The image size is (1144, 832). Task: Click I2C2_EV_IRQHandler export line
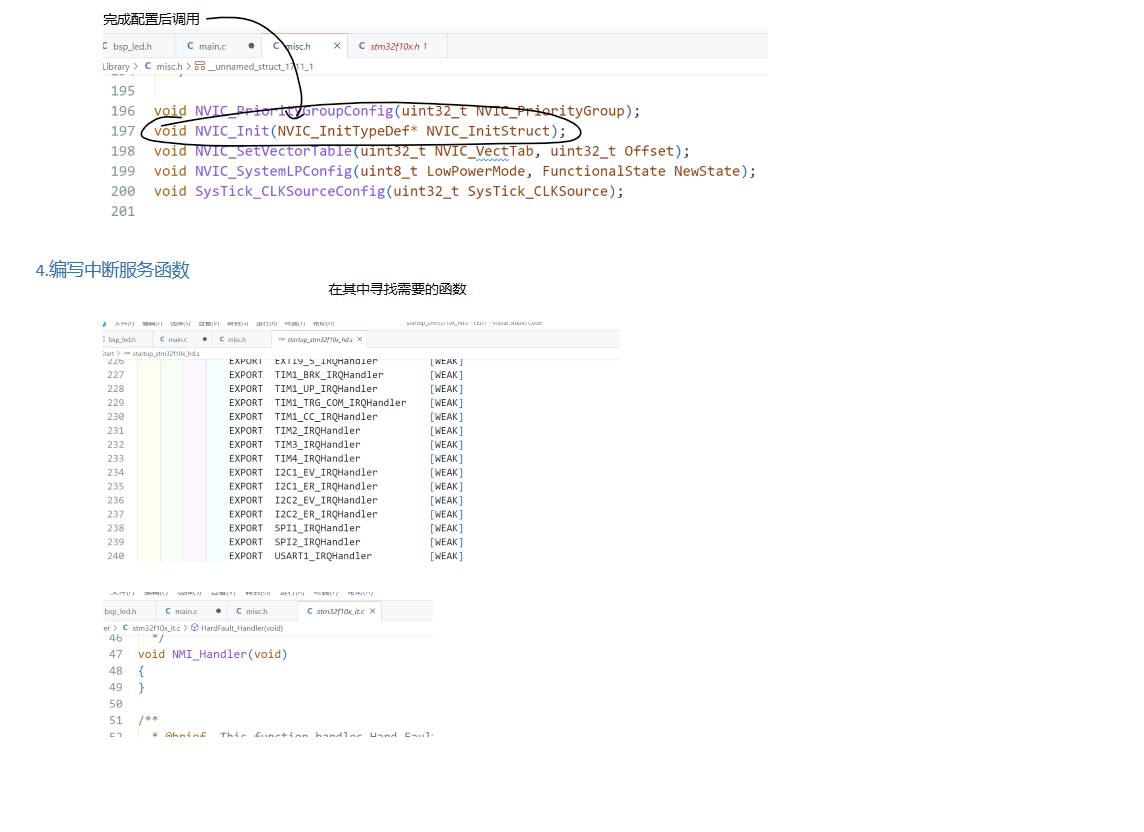[x=346, y=500]
